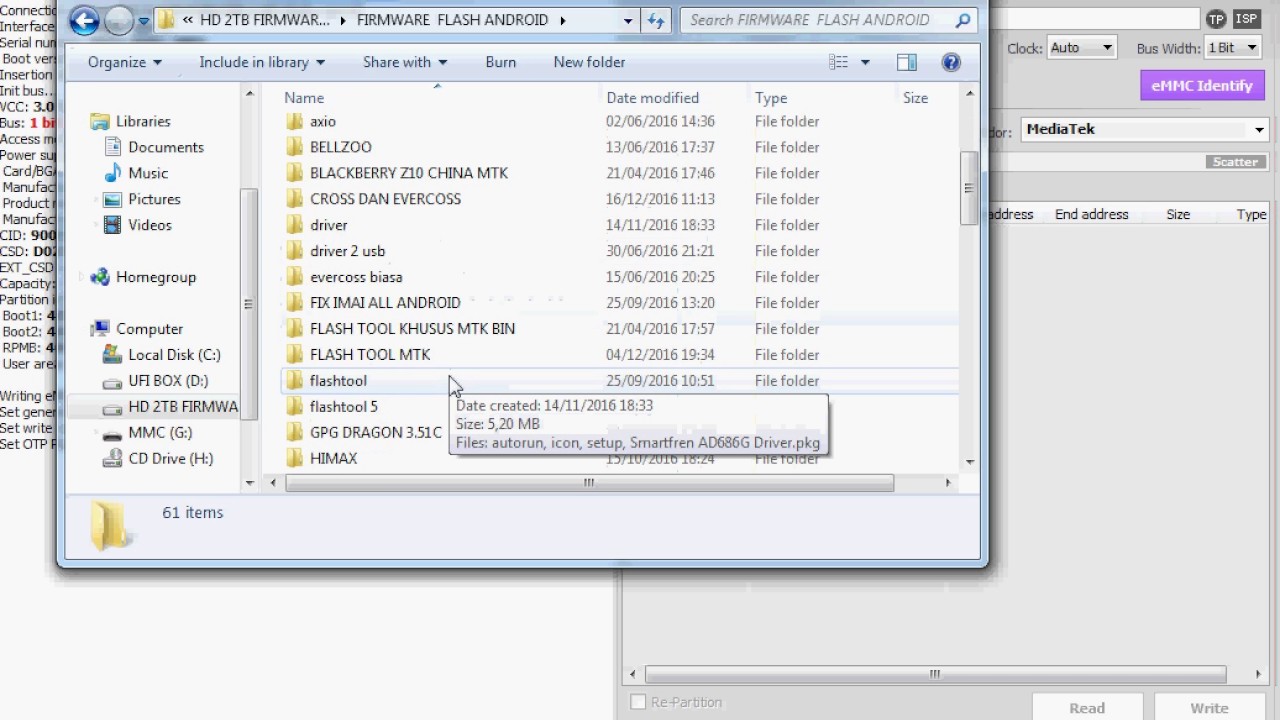Open the Clock Auto dropdown
Screen dimensions: 1280x720
(x=1082, y=48)
